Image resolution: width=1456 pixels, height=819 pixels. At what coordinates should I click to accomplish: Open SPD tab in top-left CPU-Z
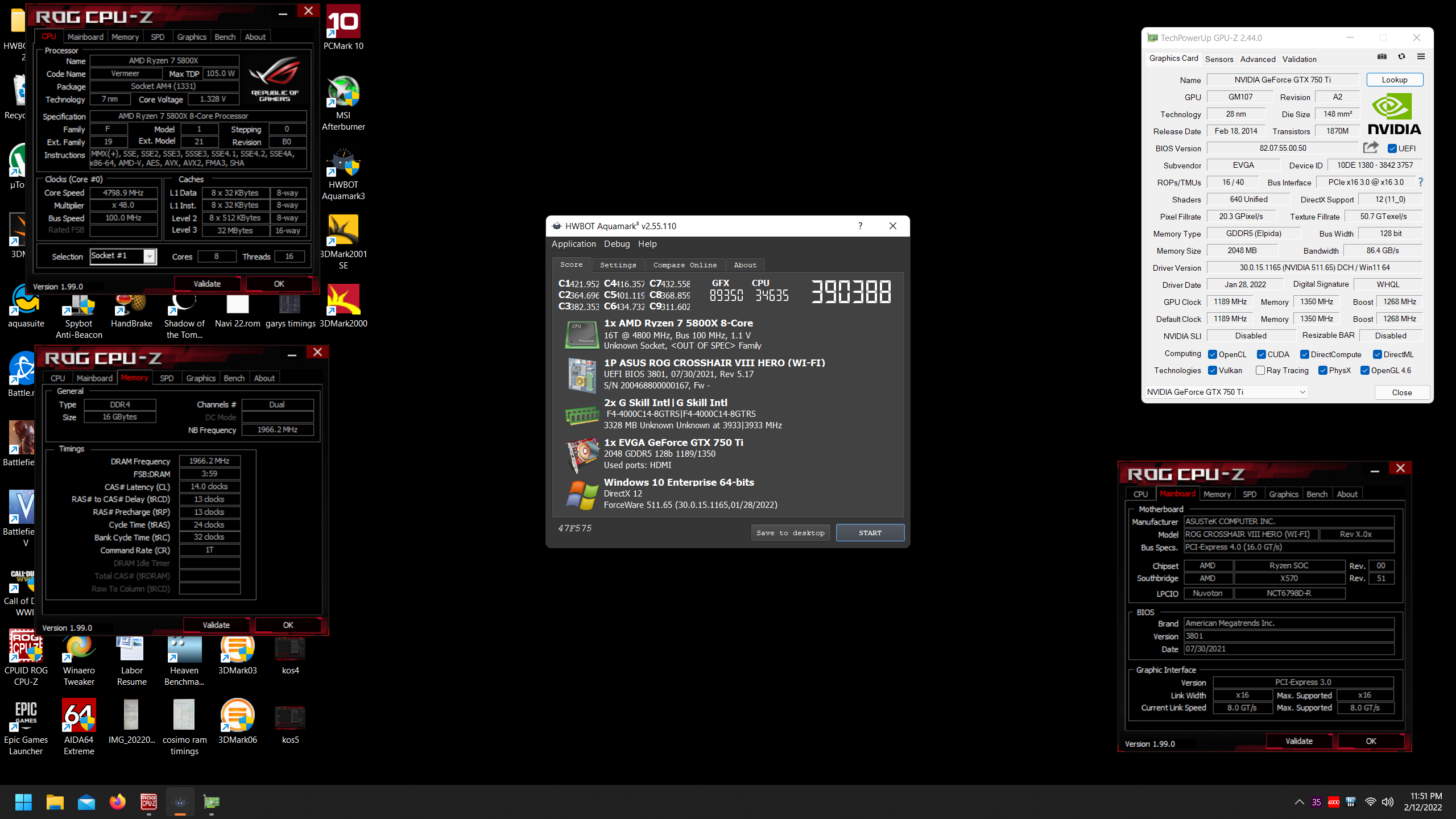158,37
